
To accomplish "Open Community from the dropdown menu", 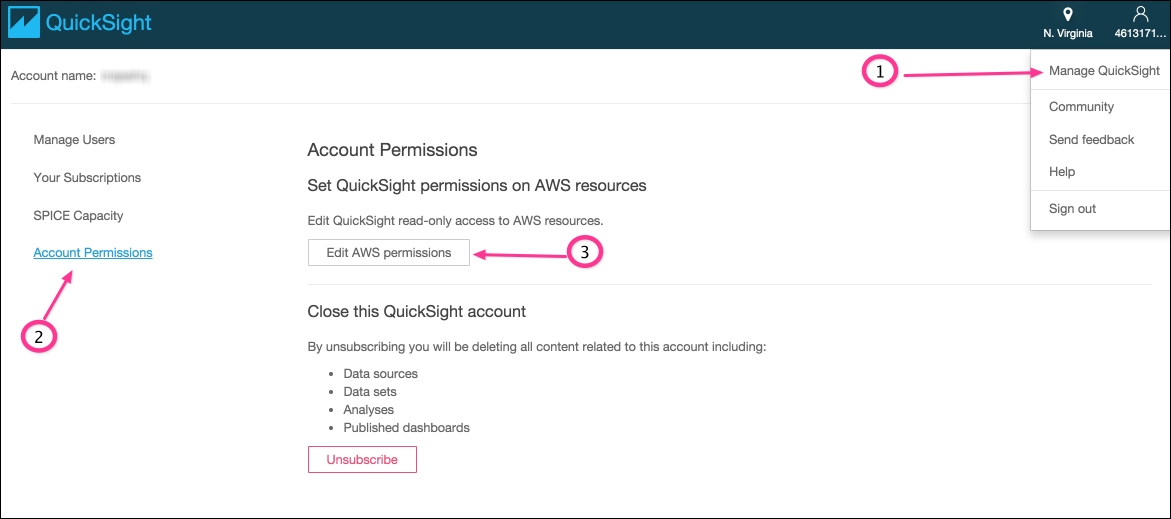I will click(1081, 107).
